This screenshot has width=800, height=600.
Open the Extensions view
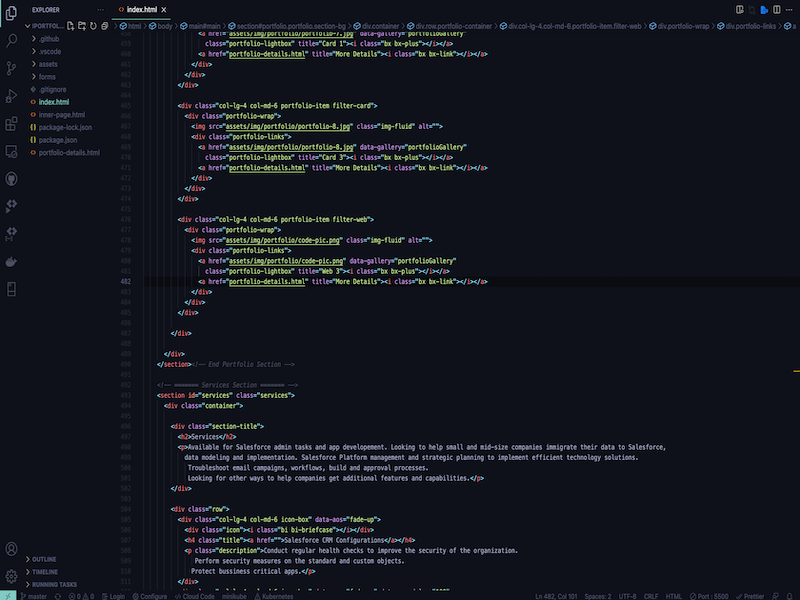click(11, 123)
